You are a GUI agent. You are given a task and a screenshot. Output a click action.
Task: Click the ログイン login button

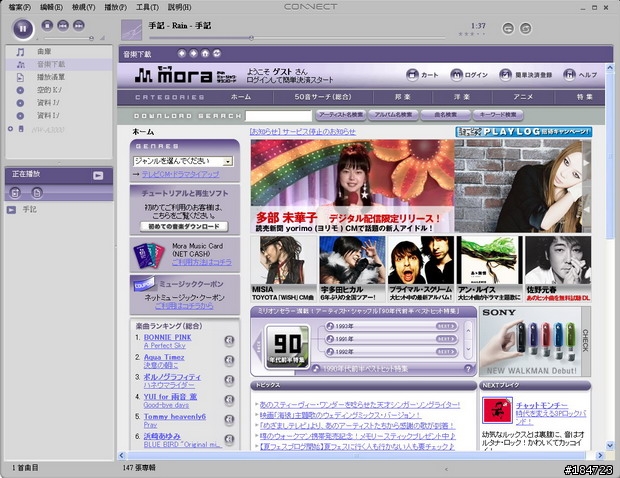pyautogui.click(x=469, y=74)
